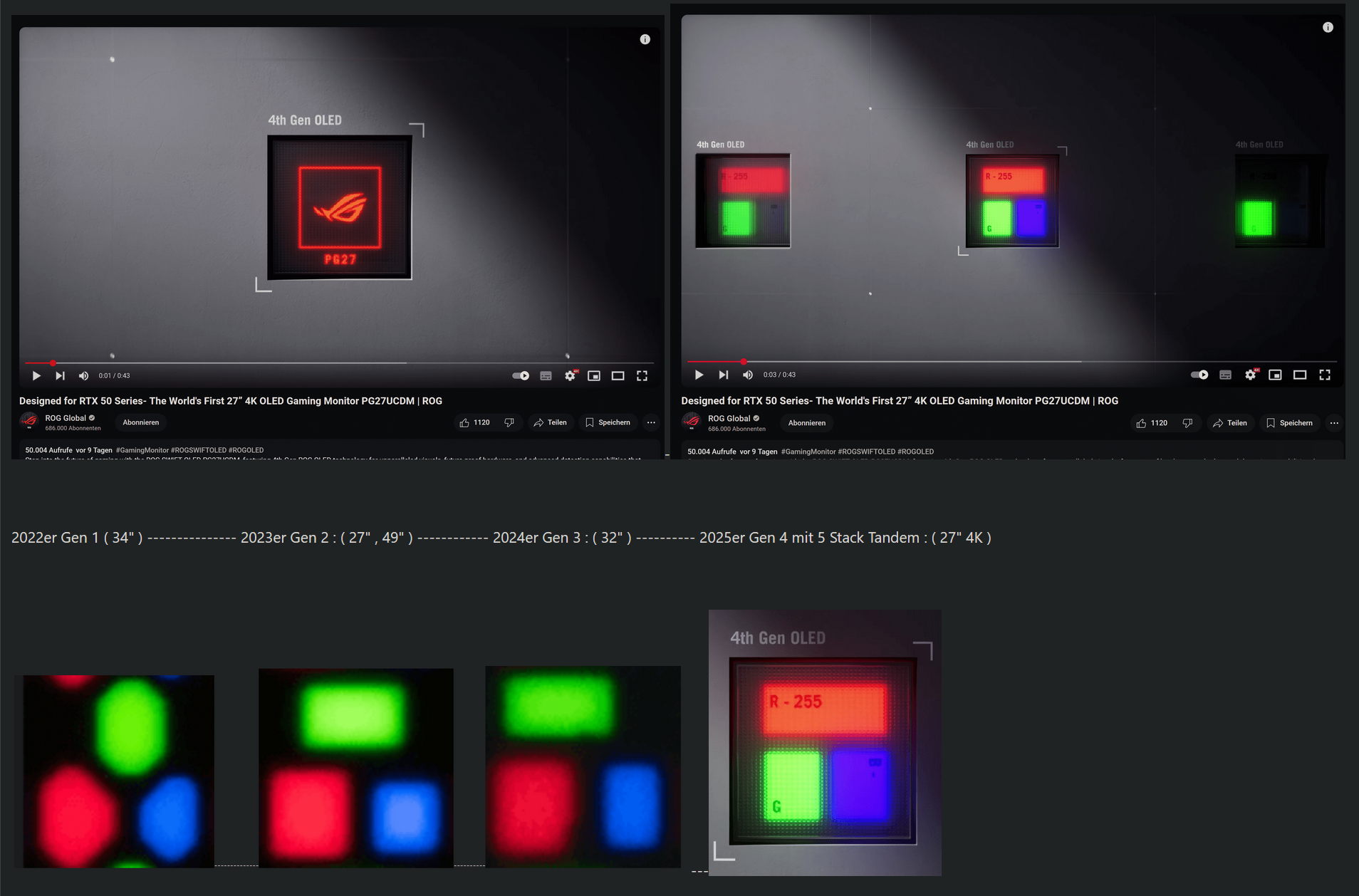Click the subtitles icon on the right player
The height and width of the screenshot is (896, 1359).
(1226, 374)
